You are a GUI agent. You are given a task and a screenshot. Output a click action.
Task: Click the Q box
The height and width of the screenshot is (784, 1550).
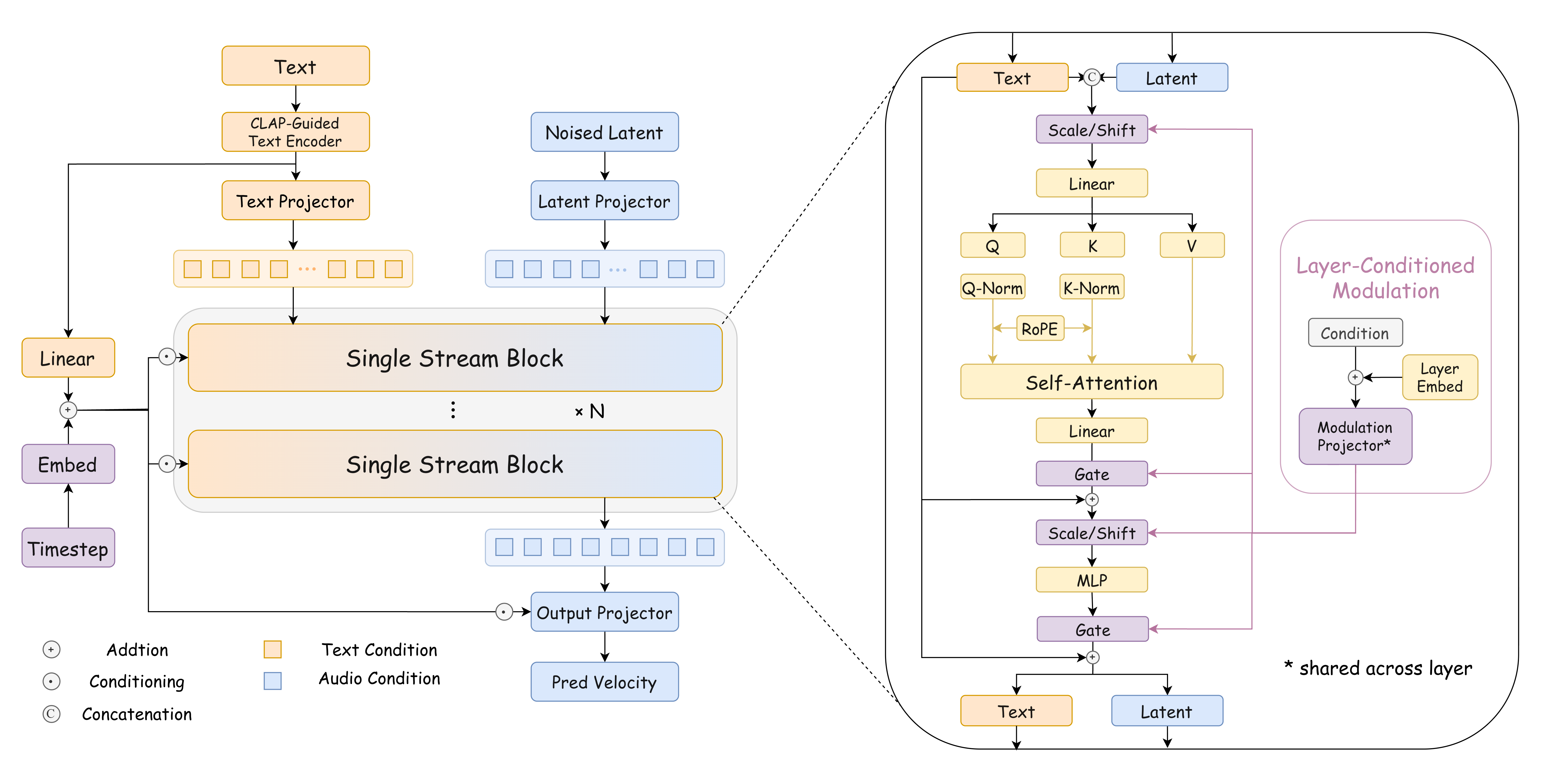(992, 245)
